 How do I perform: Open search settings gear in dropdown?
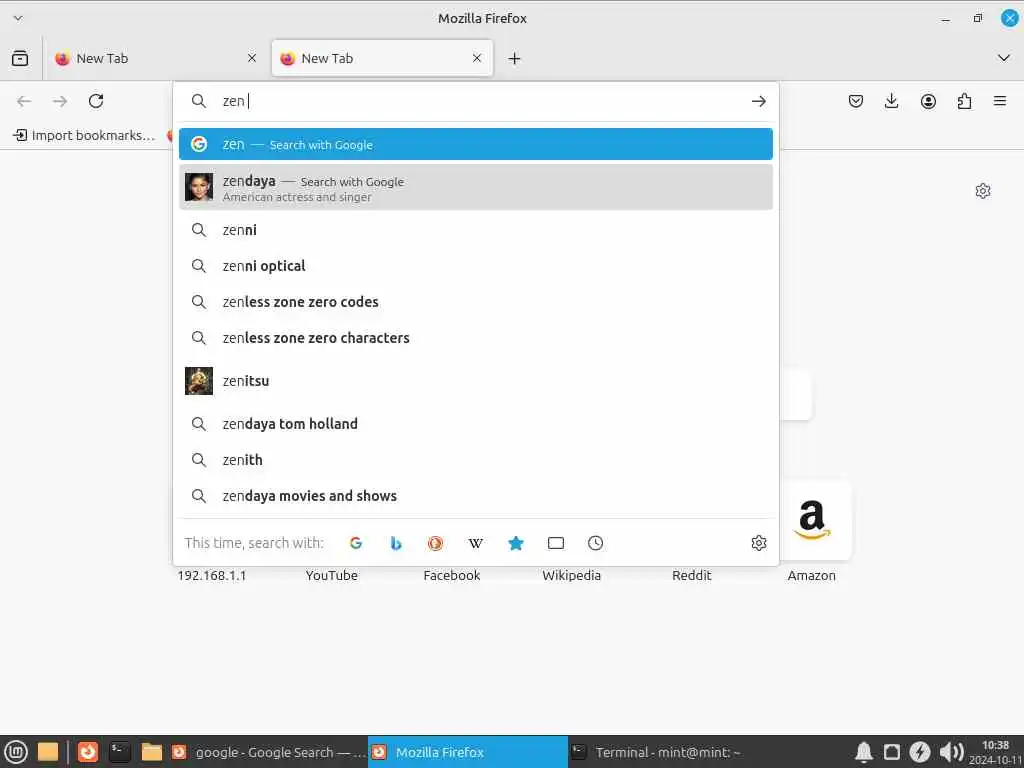click(x=758, y=543)
